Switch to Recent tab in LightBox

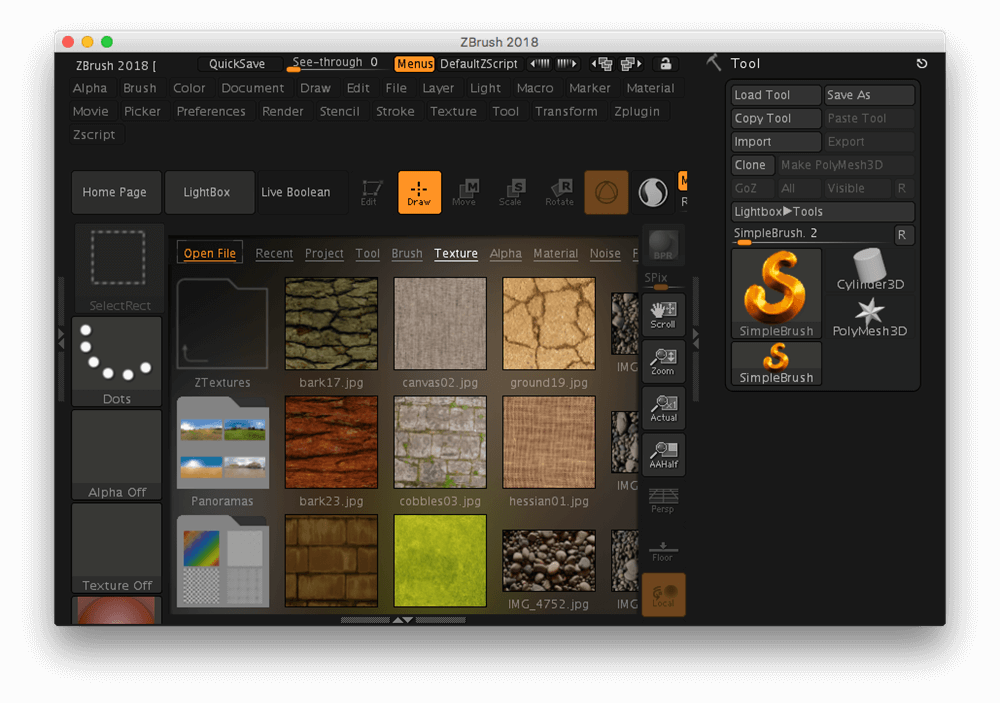274,253
